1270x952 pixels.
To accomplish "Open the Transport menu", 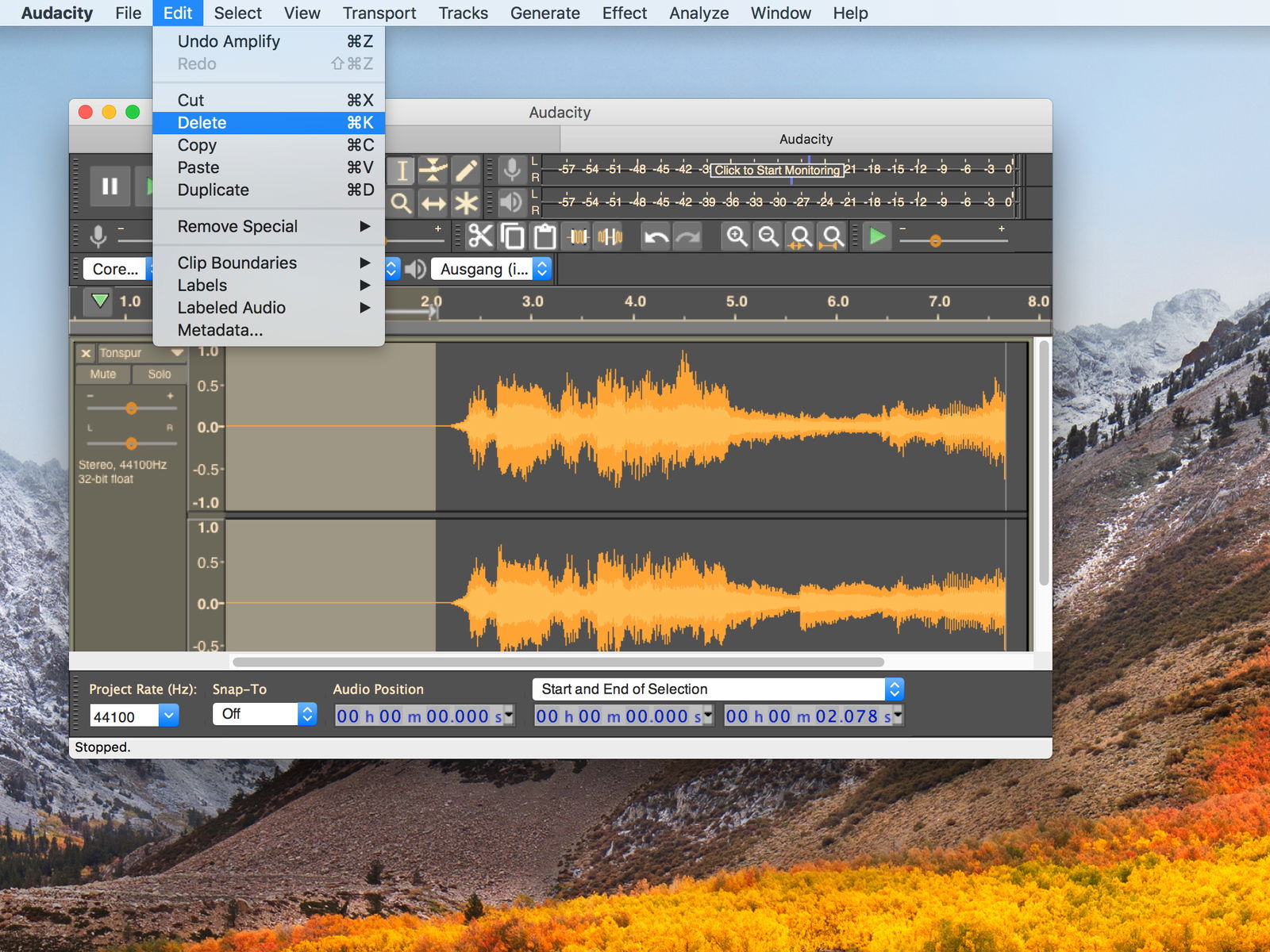I will tap(379, 13).
